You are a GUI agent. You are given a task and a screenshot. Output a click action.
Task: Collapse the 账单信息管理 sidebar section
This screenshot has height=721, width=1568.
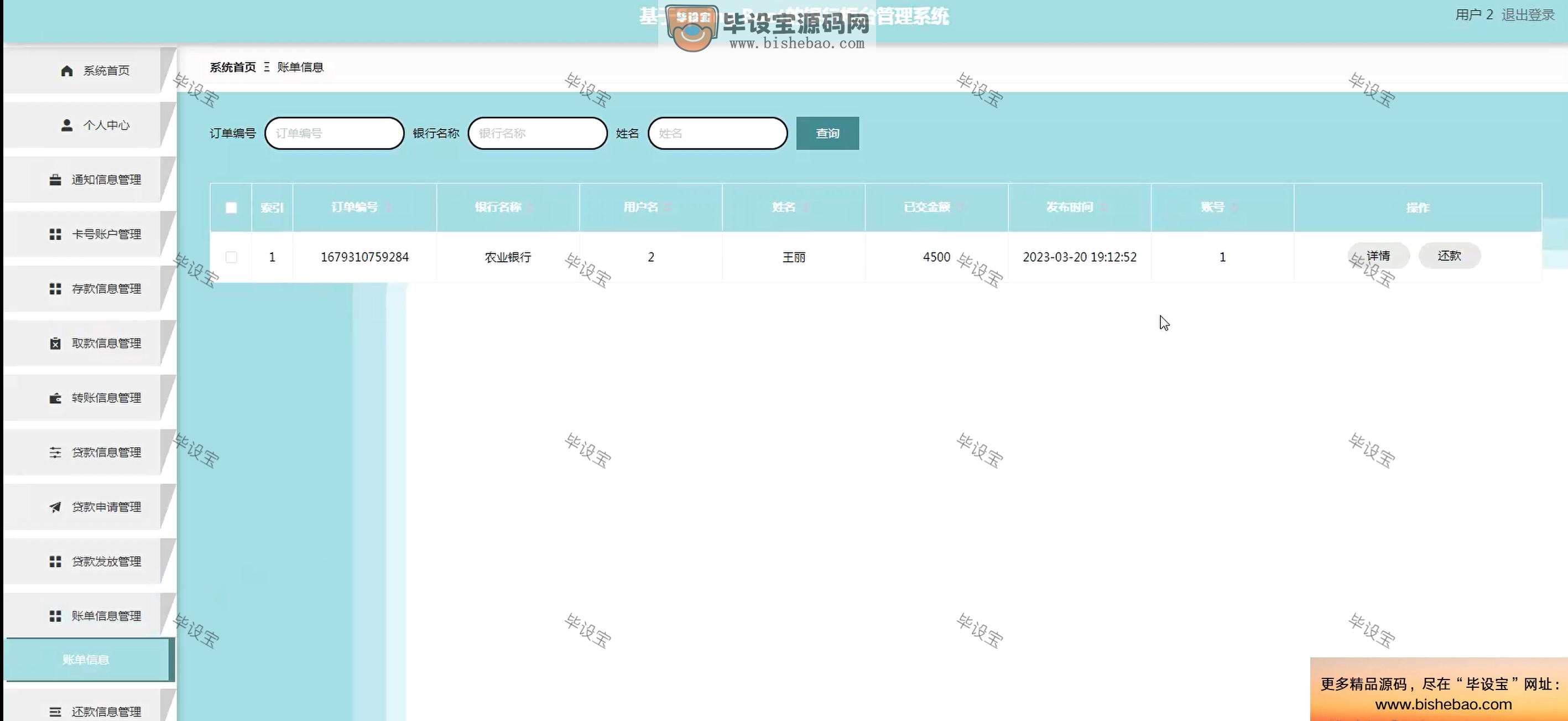(x=90, y=616)
